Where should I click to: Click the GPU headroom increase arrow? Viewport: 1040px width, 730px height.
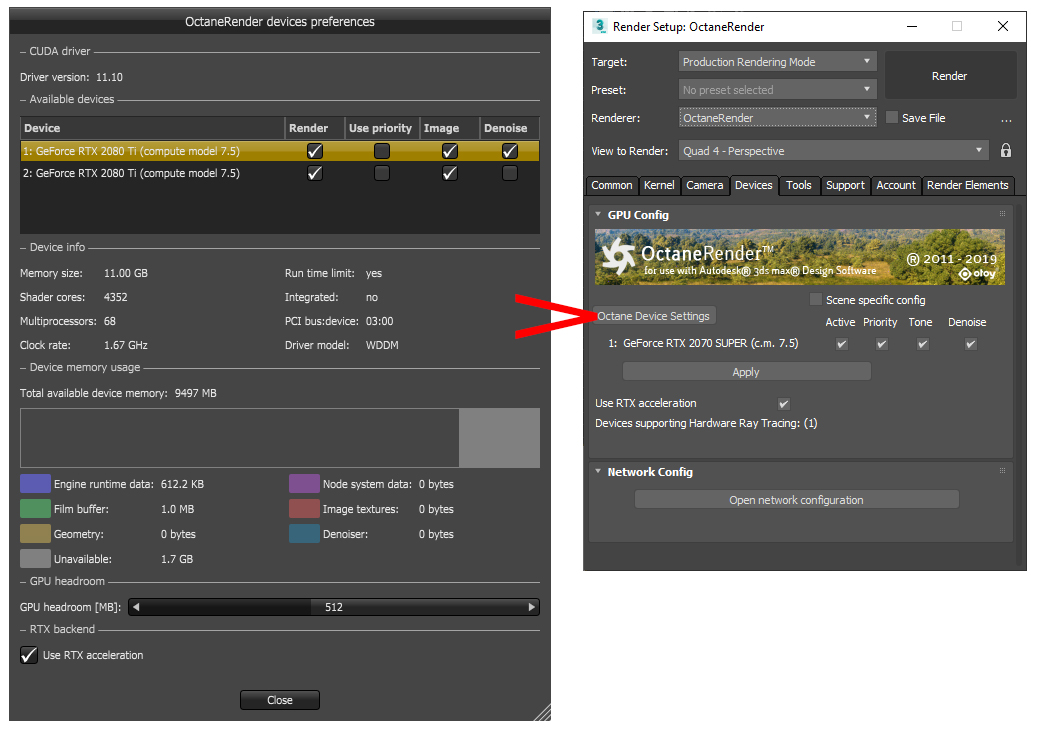tap(531, 607)
